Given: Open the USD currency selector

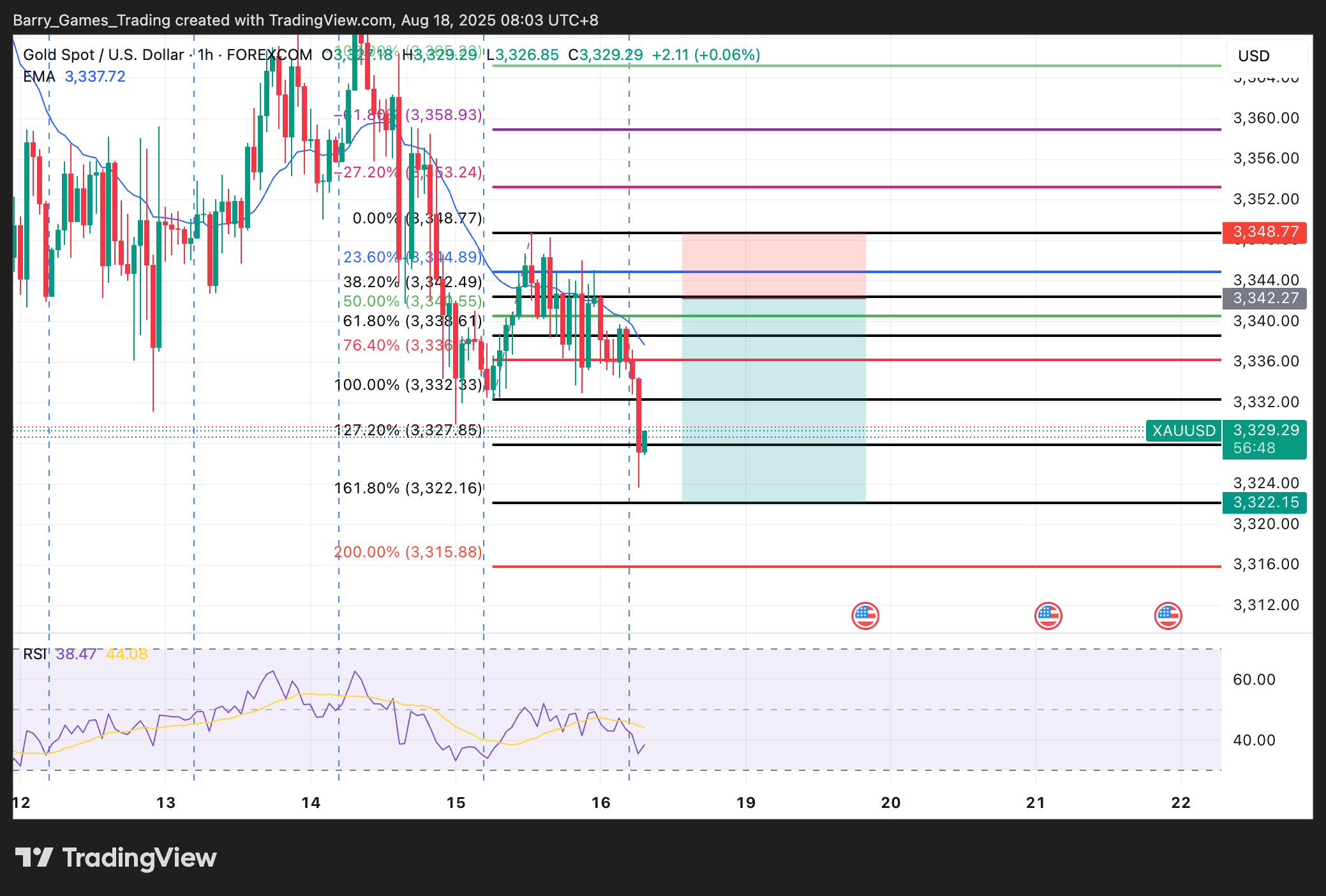Looking at the screenshot, I should click(1265, 56).
